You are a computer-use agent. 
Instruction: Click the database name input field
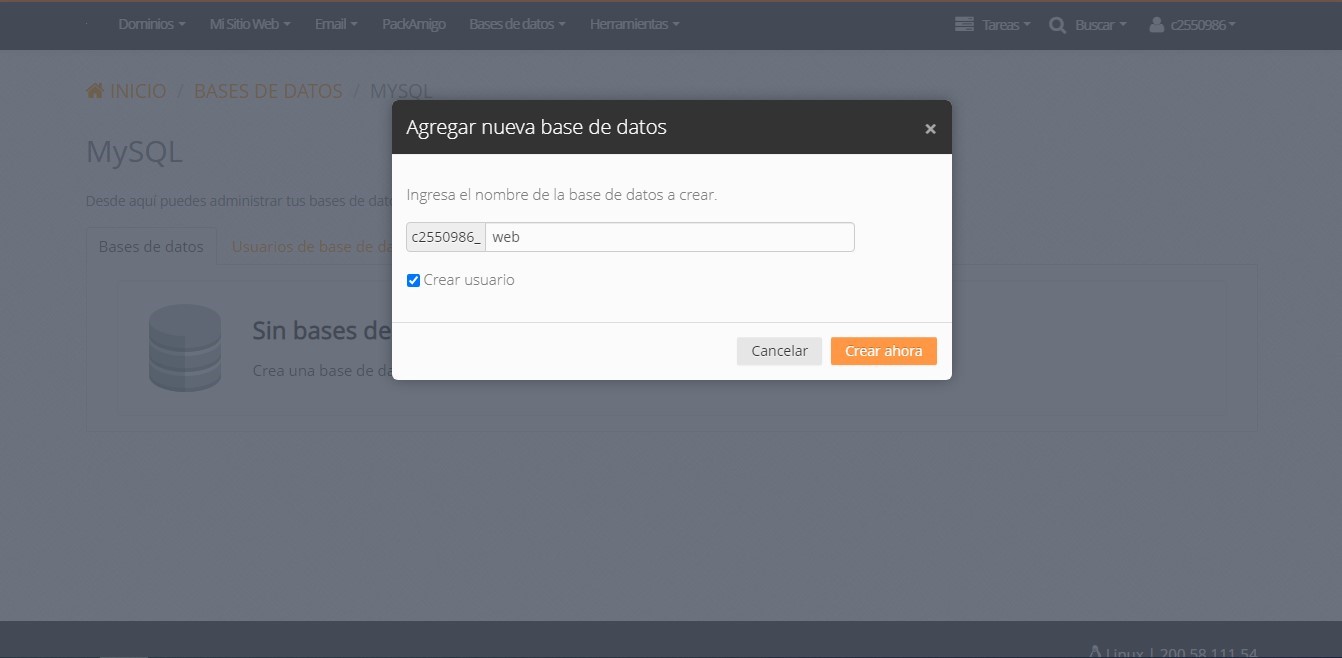pos(669,237)
